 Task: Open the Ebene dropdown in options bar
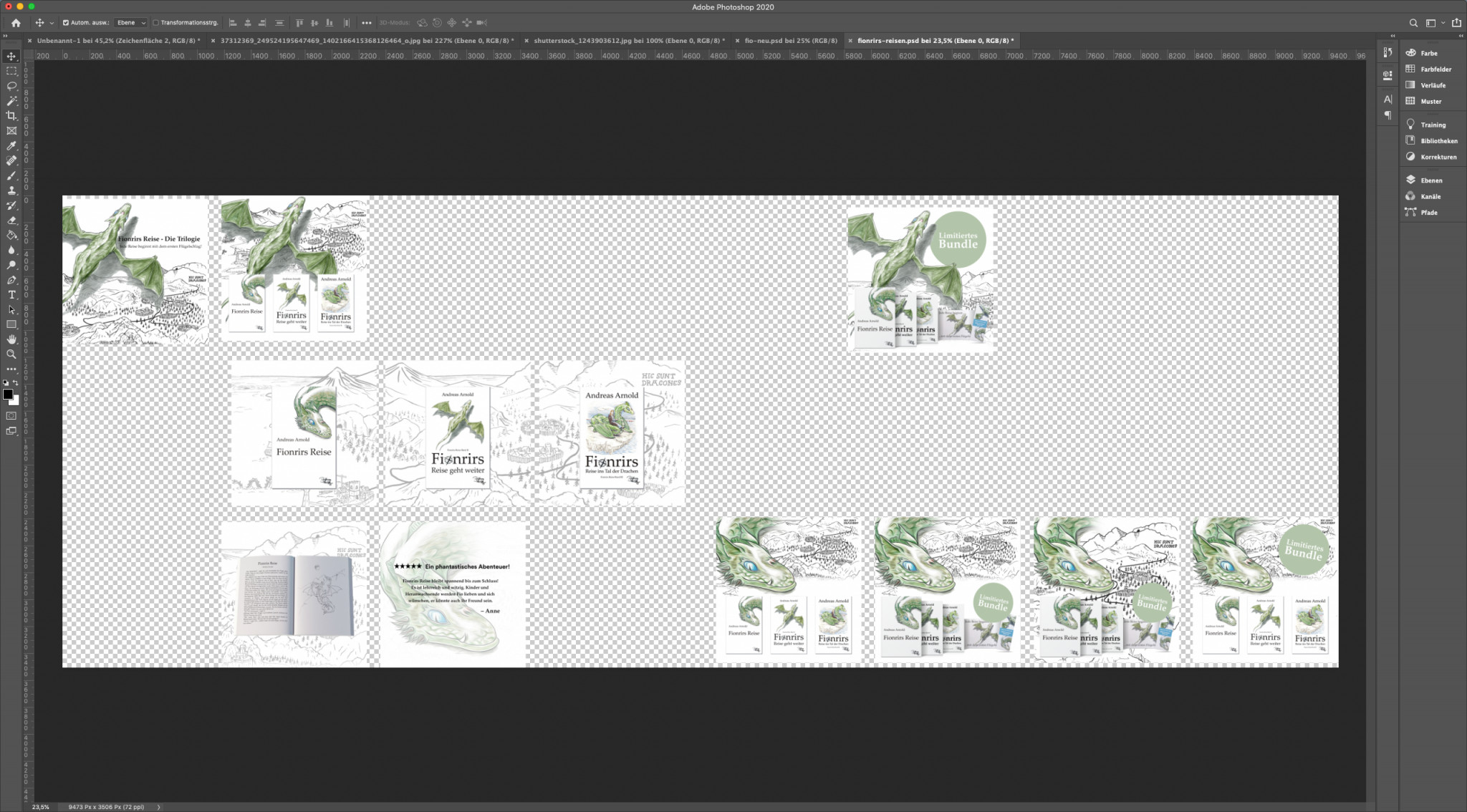coord(131,23)
